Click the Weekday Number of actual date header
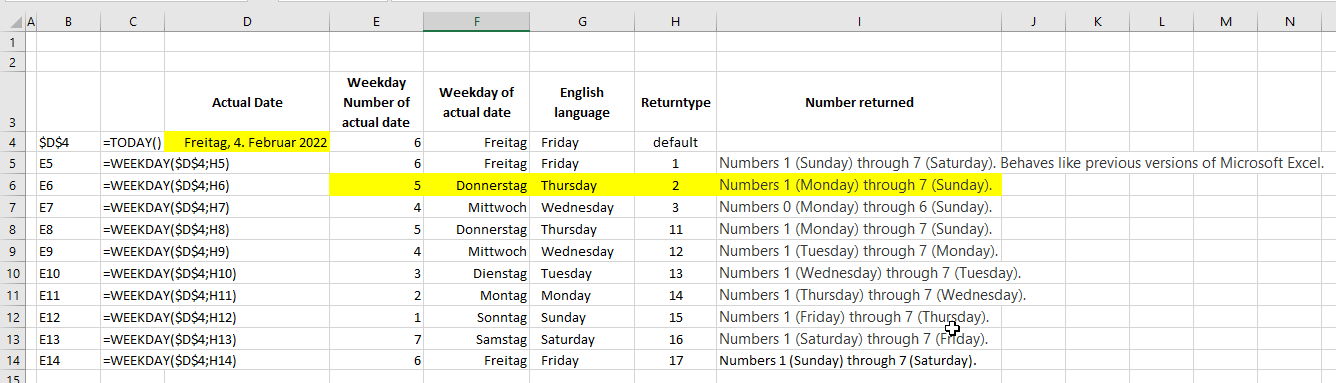Image resolution: width=1336 pixels, height=383 pixels. (x=376, y=102)
